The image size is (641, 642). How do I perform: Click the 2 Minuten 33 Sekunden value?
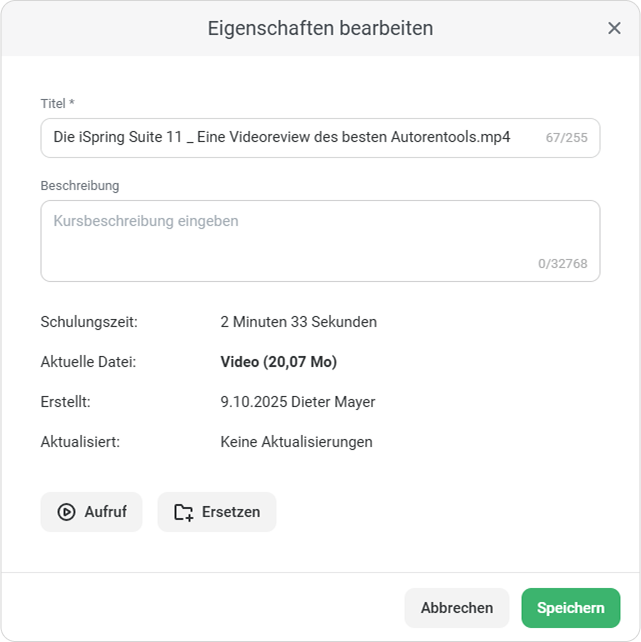[298, 322]
